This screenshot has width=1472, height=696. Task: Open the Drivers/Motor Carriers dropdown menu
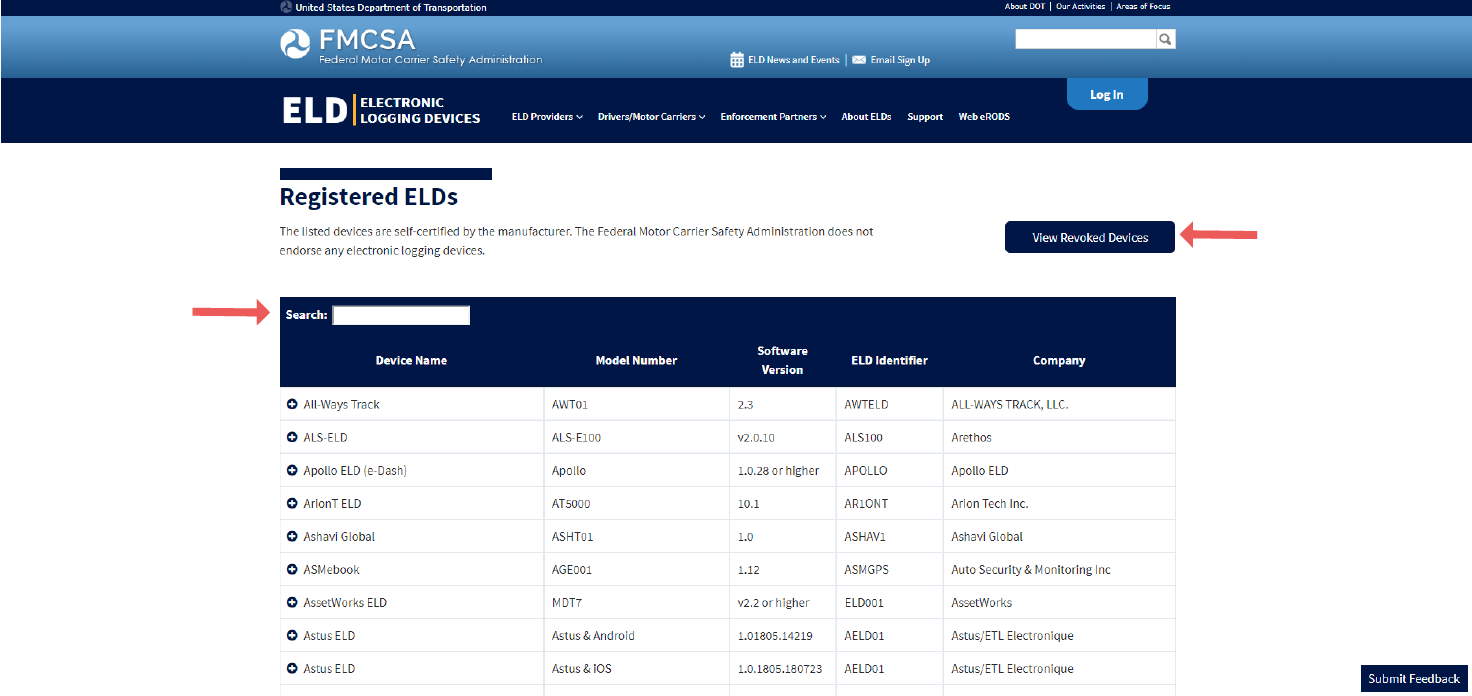tap(651, 117)
